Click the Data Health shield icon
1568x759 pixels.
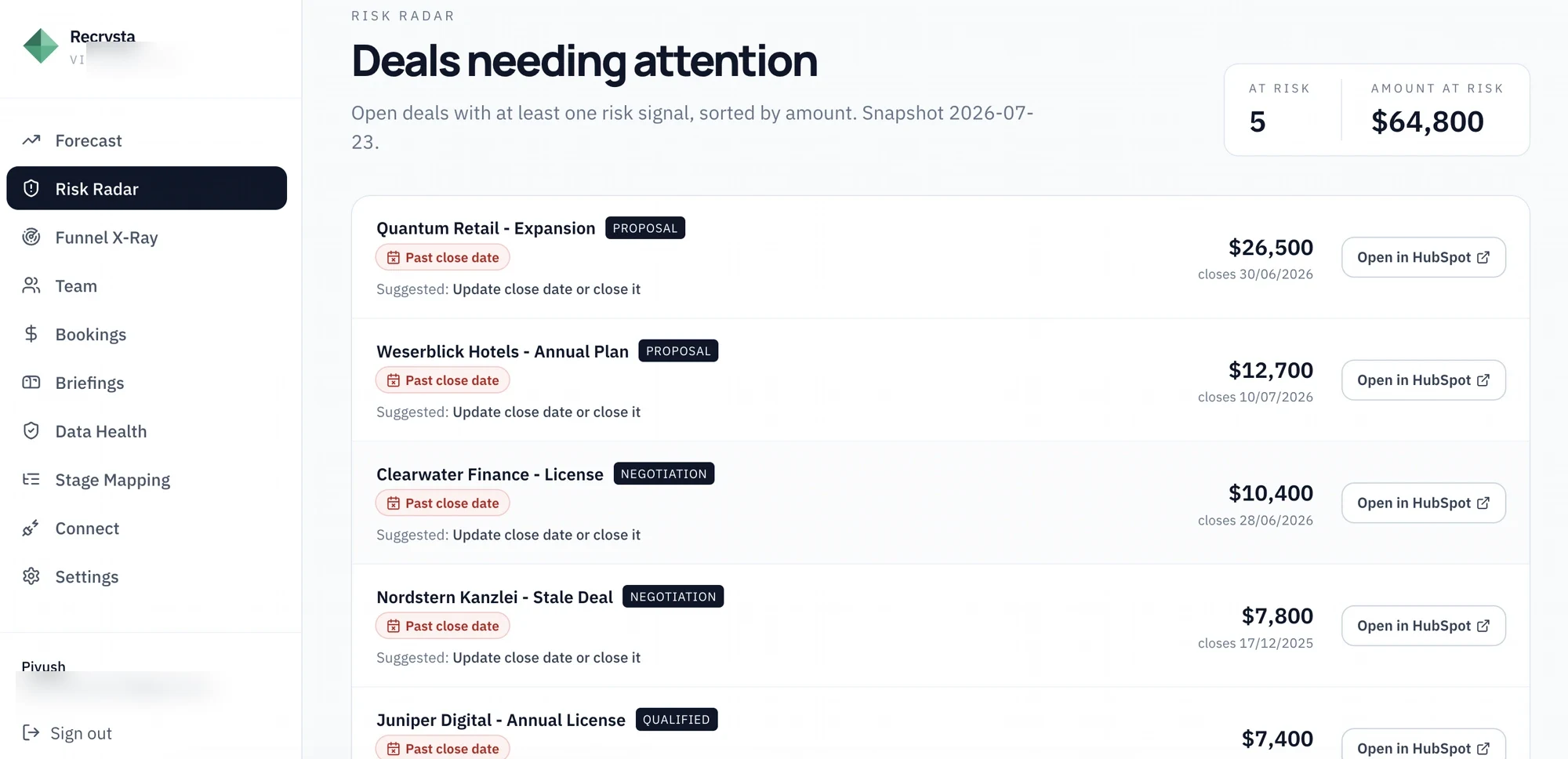click(31, 430)
